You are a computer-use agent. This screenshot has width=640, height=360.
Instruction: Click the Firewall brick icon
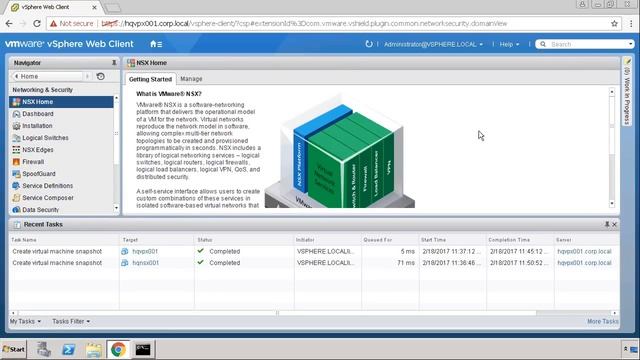click(x=16, y=162)
